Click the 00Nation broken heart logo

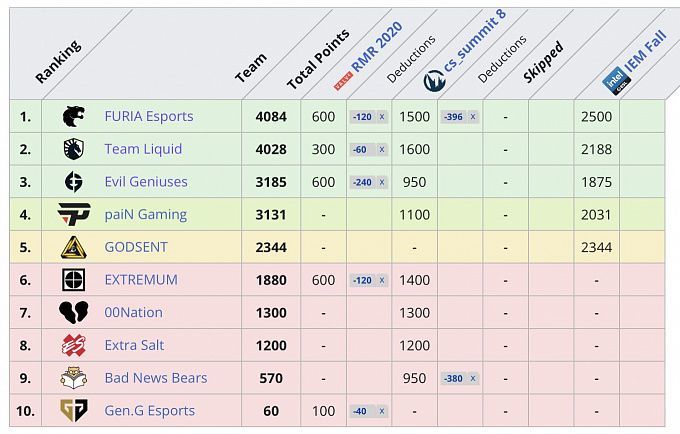click(x=73, y=312)
